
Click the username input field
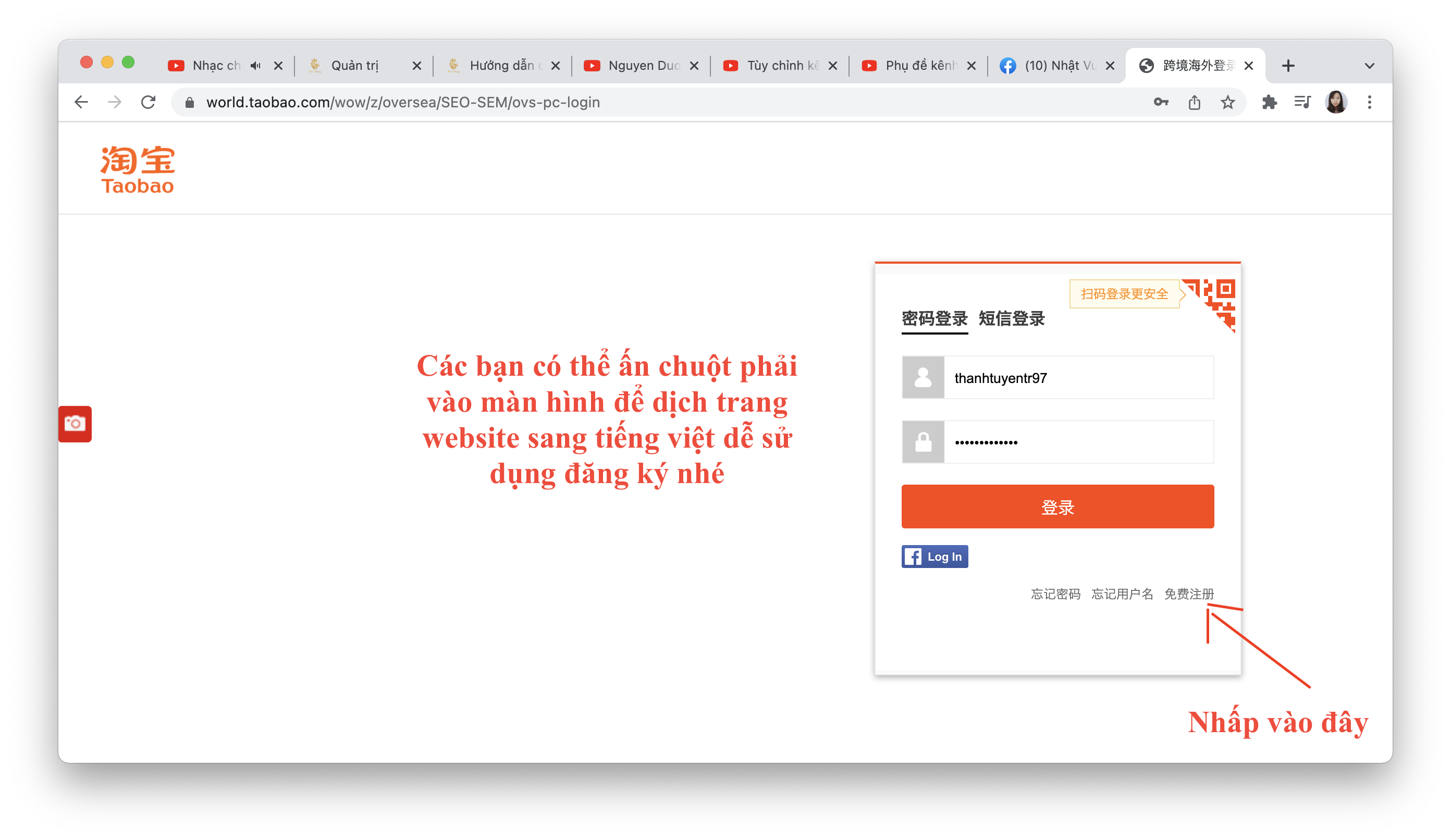click(1078, 378)
